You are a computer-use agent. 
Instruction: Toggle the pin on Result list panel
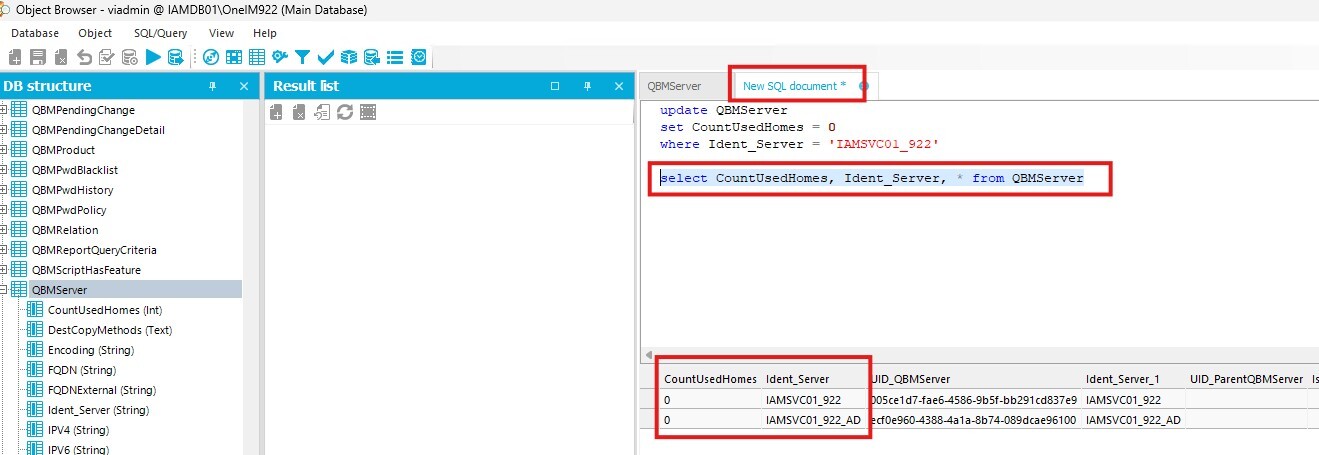(x=588, y=86)
